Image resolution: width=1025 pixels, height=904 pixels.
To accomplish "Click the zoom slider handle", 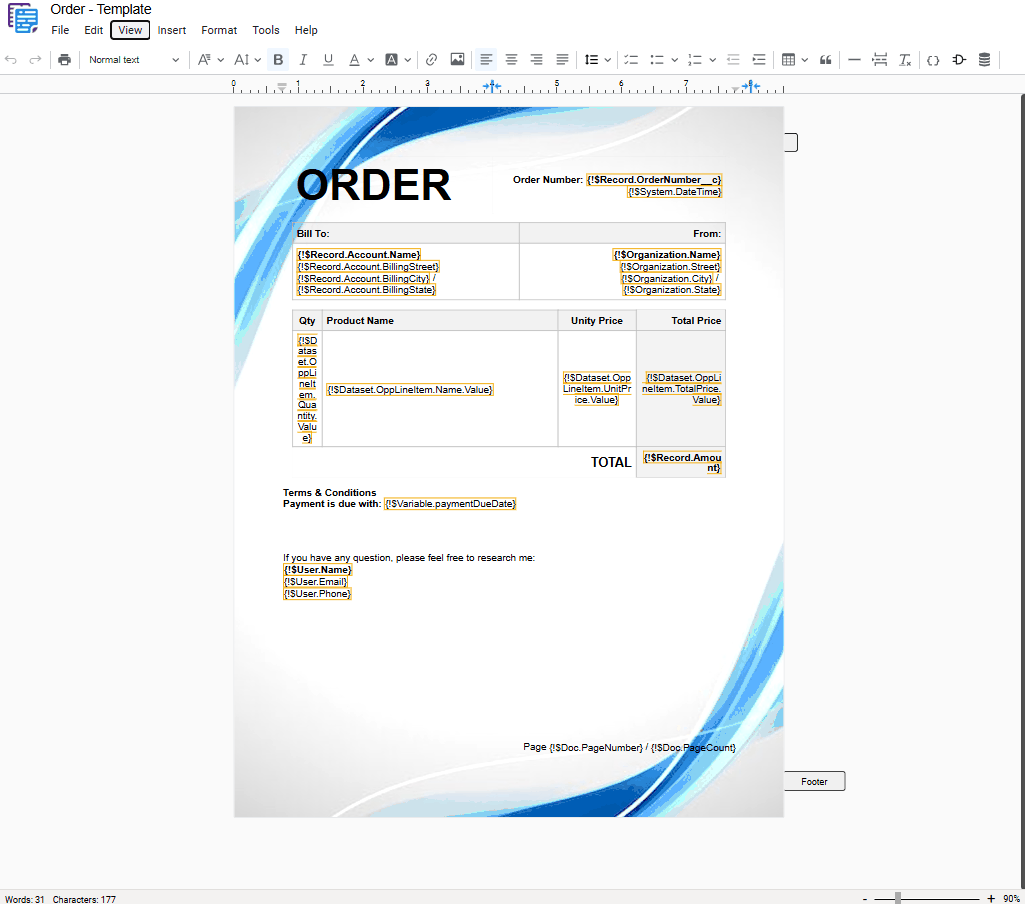I will point(898,899).
